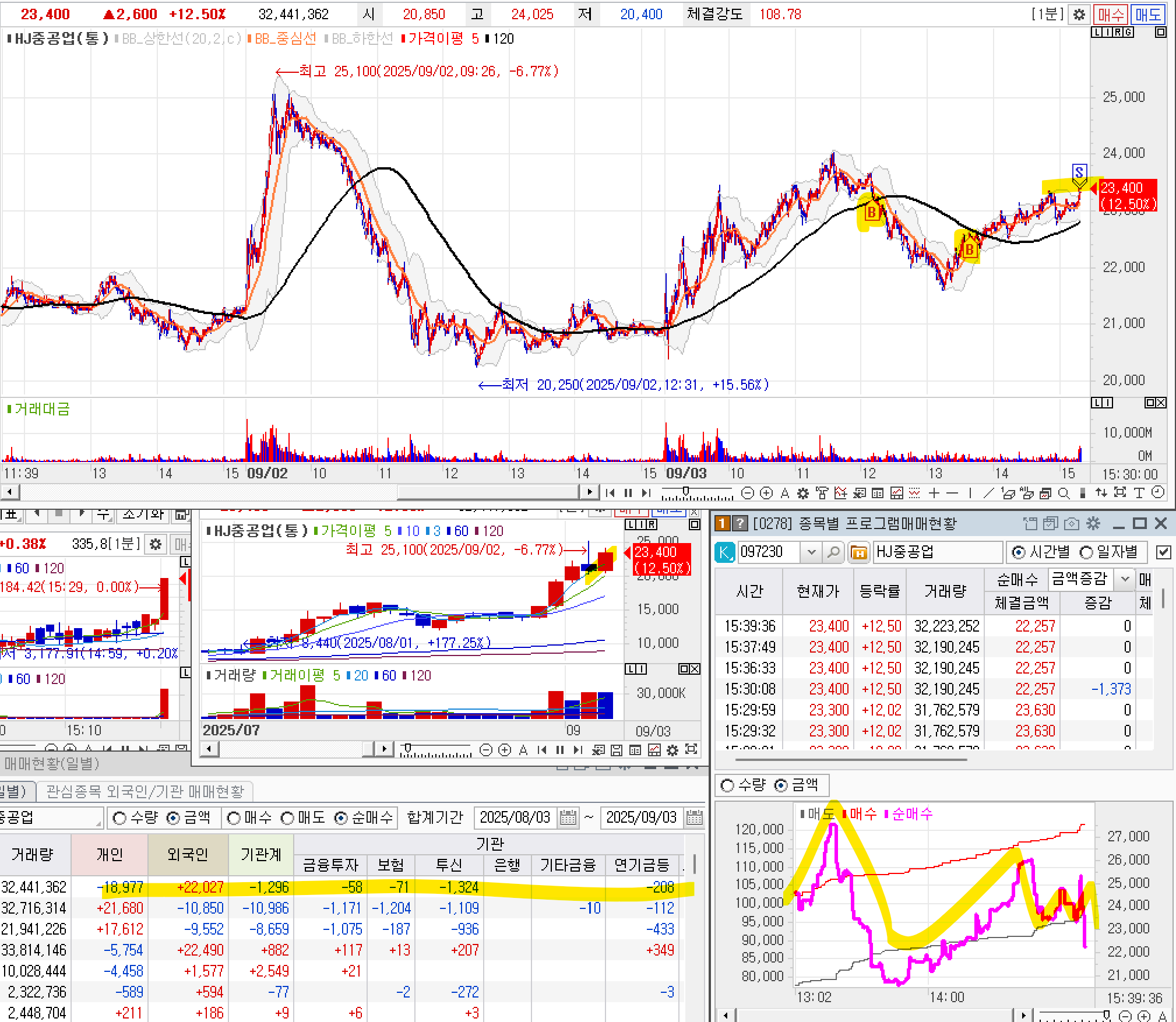This screenshot has height=1022, width=1176.
Task: Select the text T tool in the chart toolbar
Action: click(x=1139, y=493)
